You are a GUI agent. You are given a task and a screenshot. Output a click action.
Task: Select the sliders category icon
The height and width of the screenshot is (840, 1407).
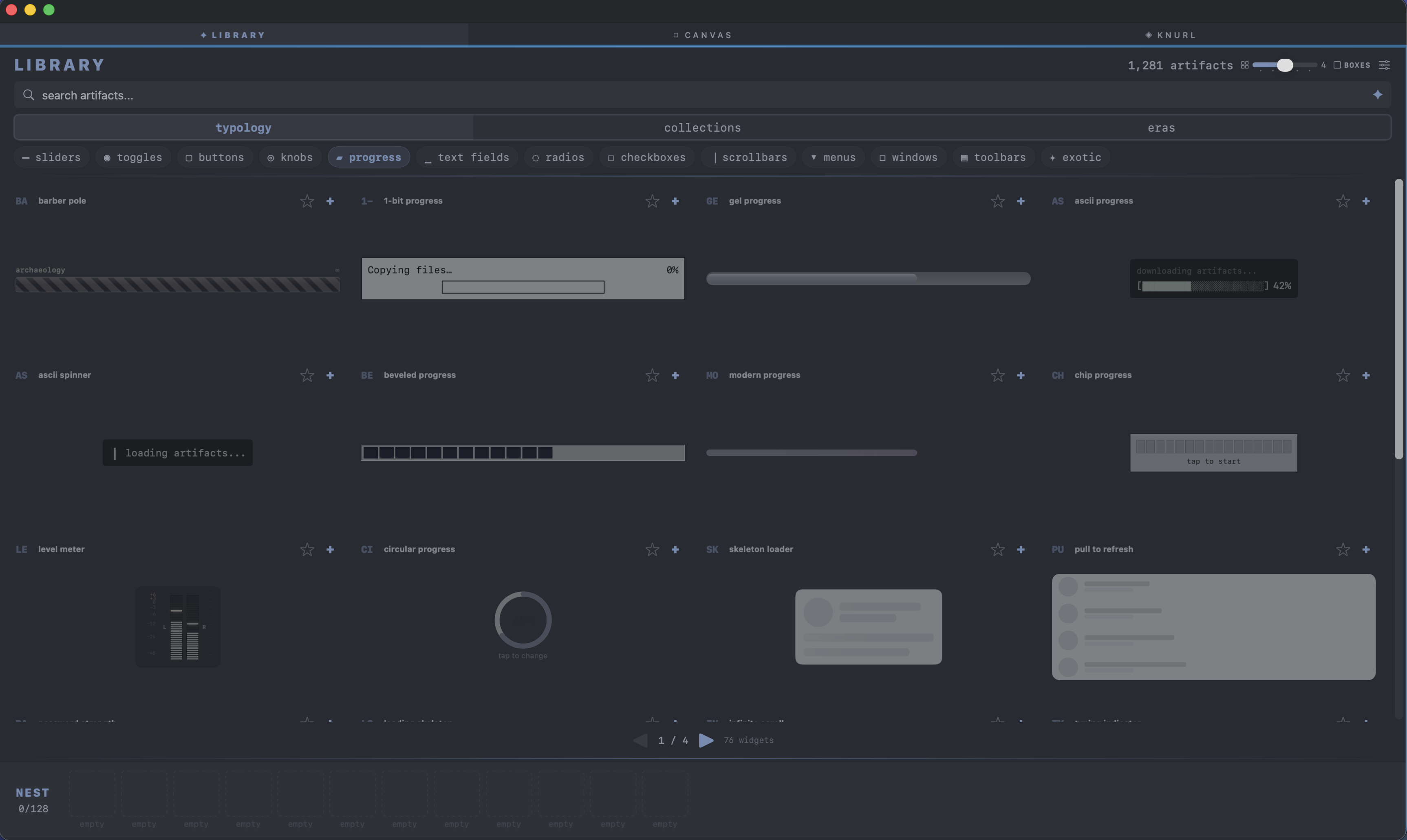(x=26, y=157)
